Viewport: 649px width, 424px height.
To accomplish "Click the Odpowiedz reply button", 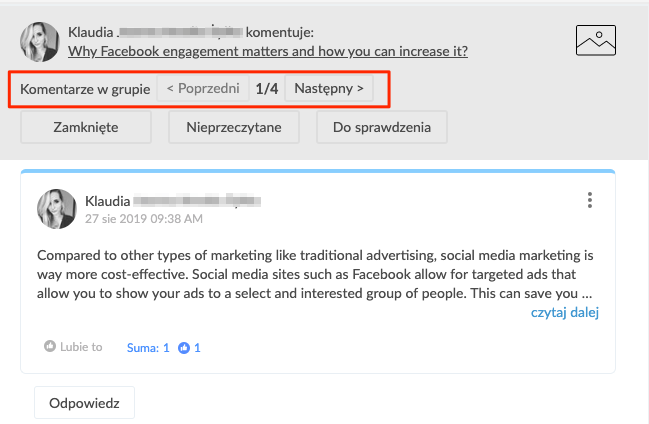I will (x=84, y=402).
